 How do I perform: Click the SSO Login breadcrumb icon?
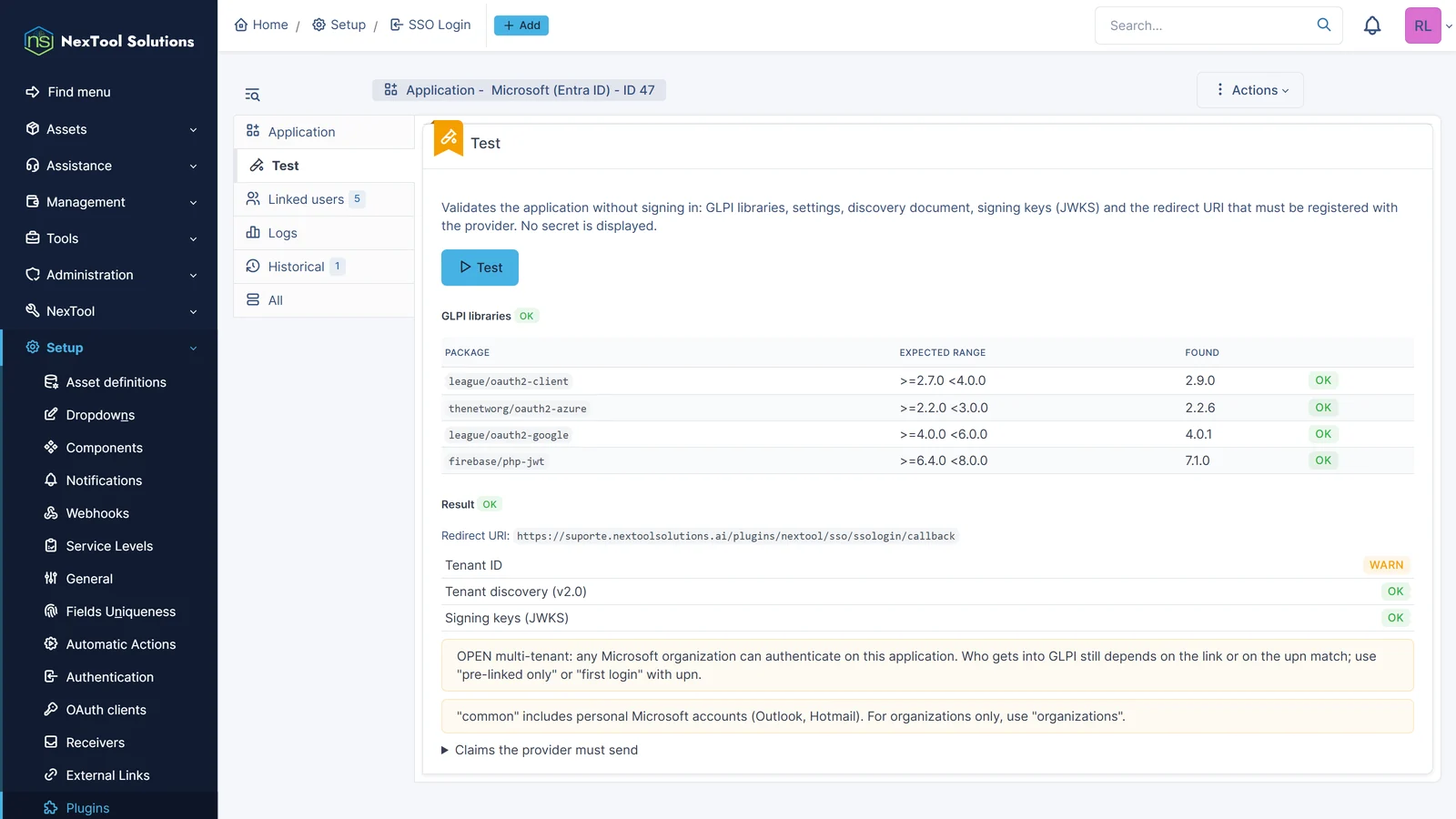[x=397, y=25]
